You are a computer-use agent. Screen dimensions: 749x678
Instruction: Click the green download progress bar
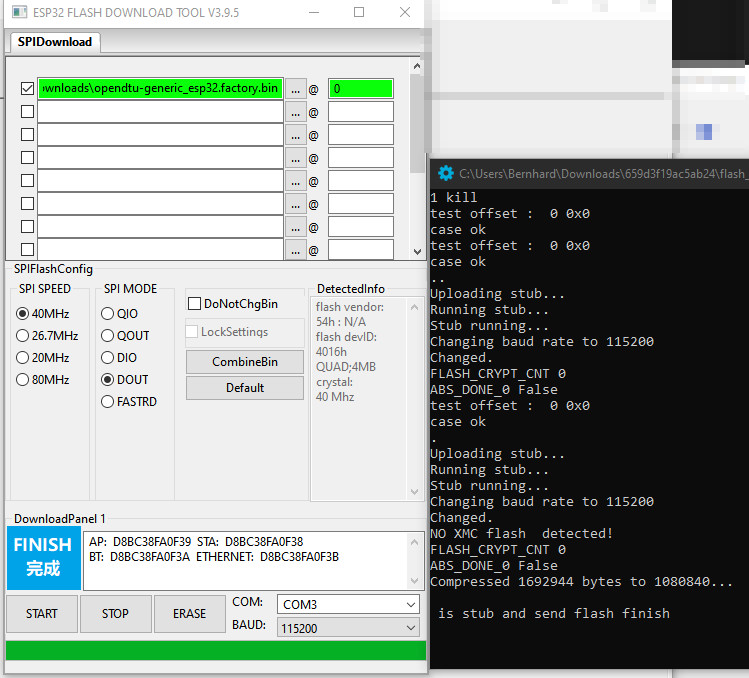click(215, 650)
